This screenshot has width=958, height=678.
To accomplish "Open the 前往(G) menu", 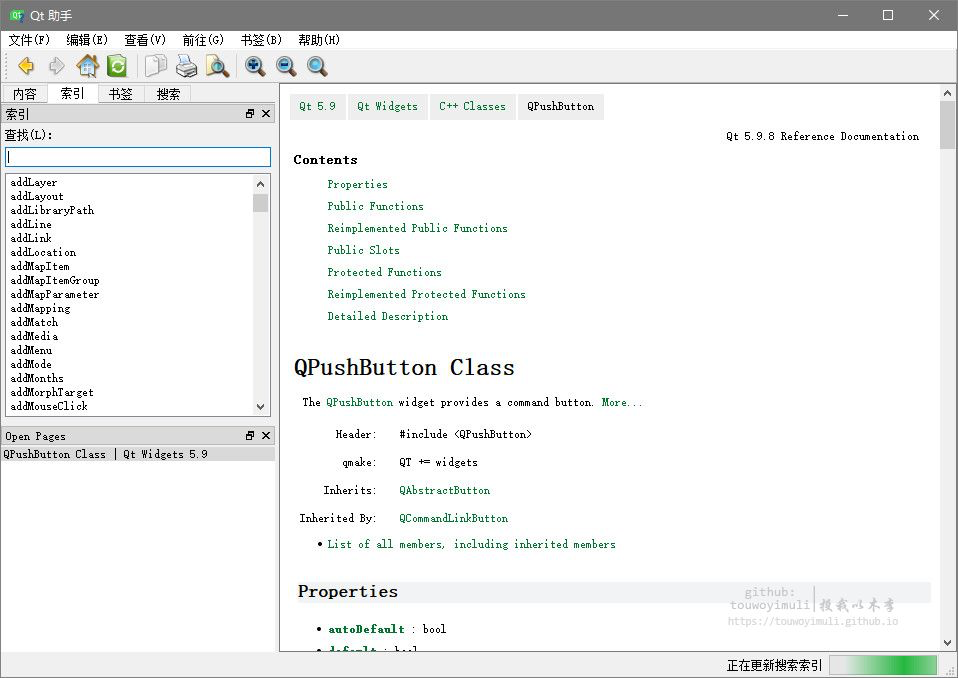I will tap(203, 40).
